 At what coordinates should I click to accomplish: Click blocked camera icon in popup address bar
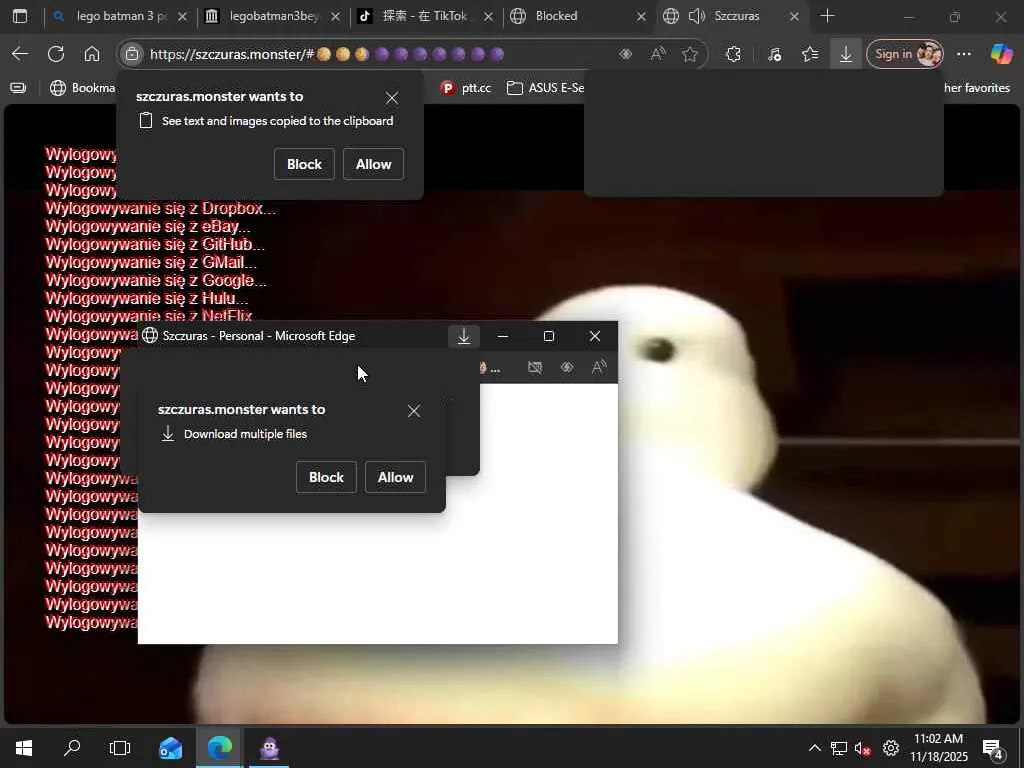coord(535,368)
